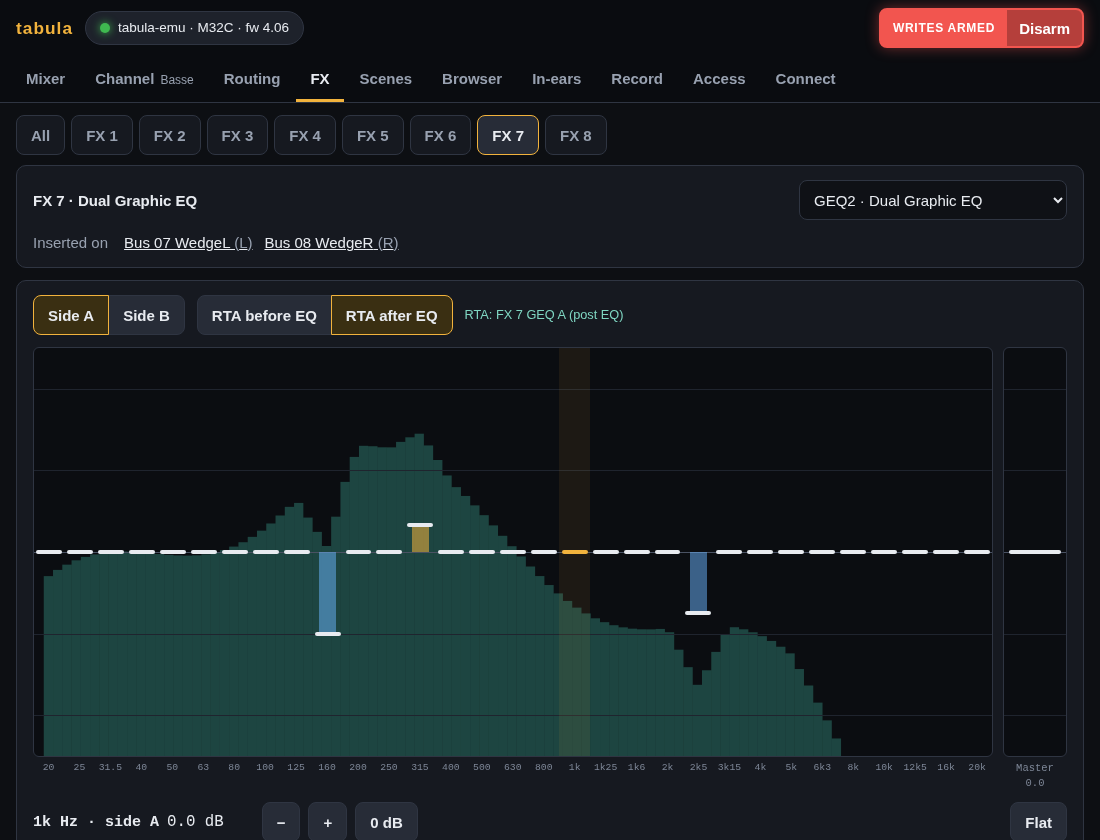The width and height of the screenshot is (1100, 840).
Task: Click the 6k3 frequency label
Action: tap(822, 767)
